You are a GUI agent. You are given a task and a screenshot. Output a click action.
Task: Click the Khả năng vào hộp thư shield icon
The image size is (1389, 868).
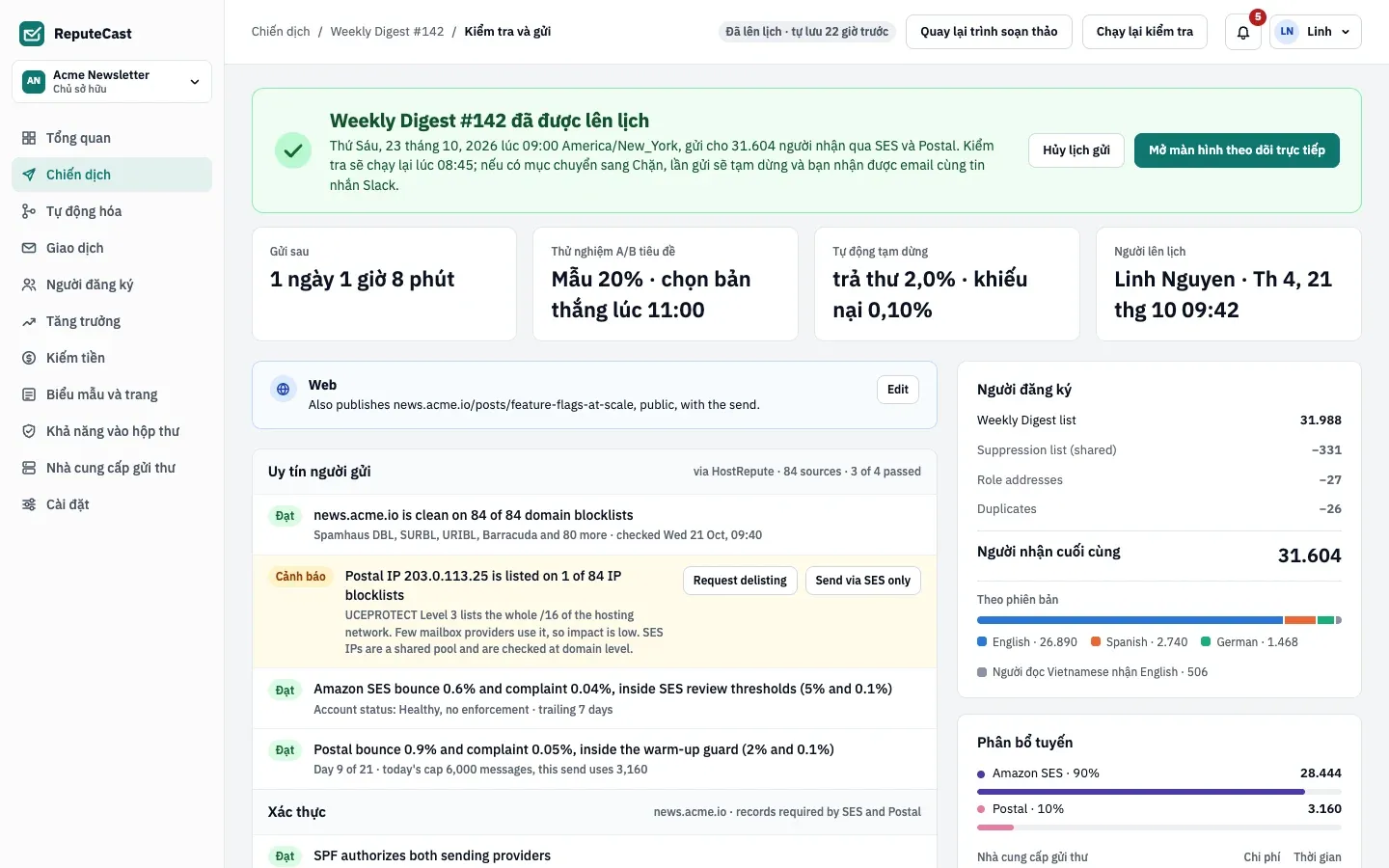tap(29, 431)
